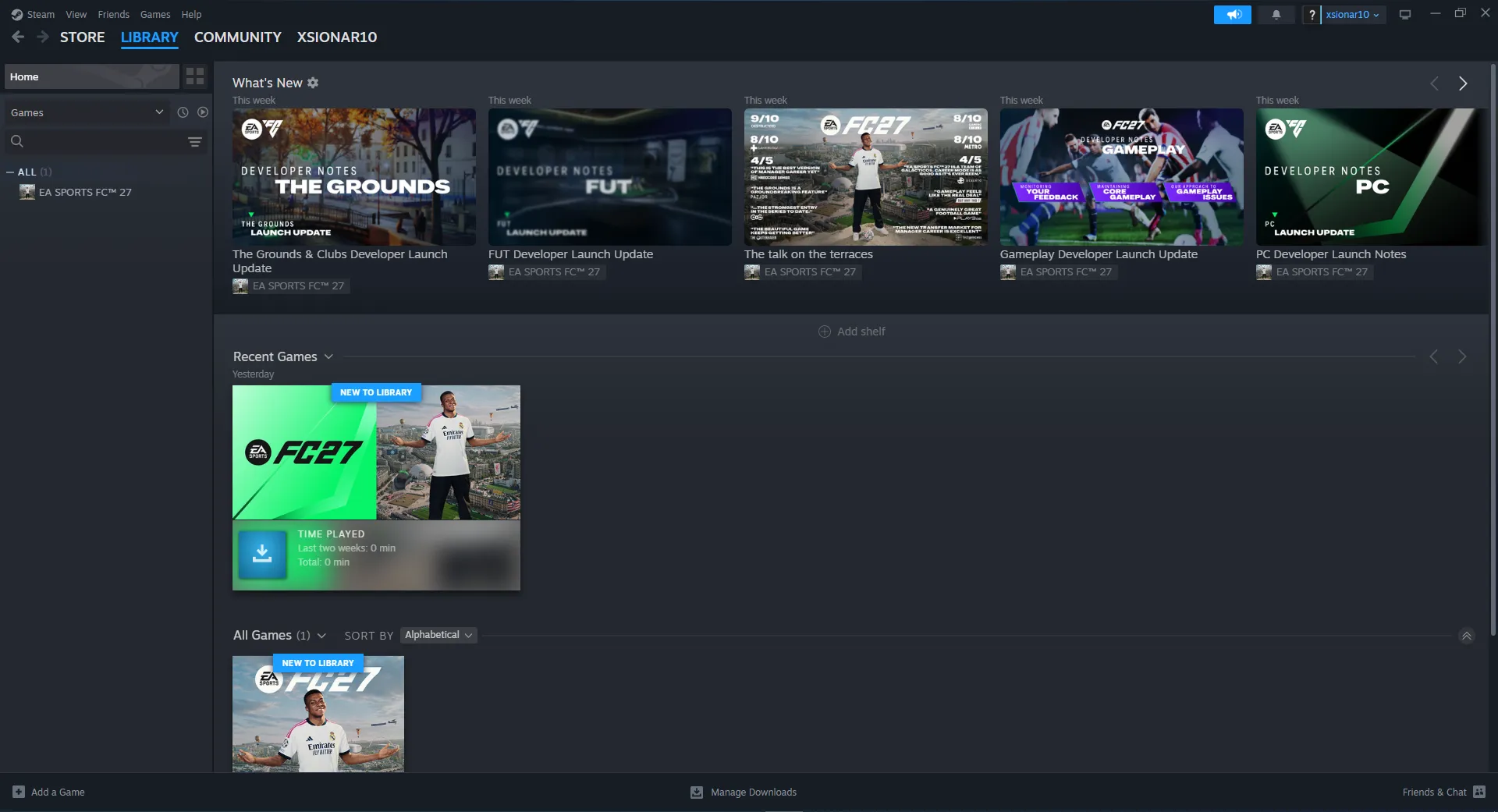Click download button for FC27

tap(262, 555)
